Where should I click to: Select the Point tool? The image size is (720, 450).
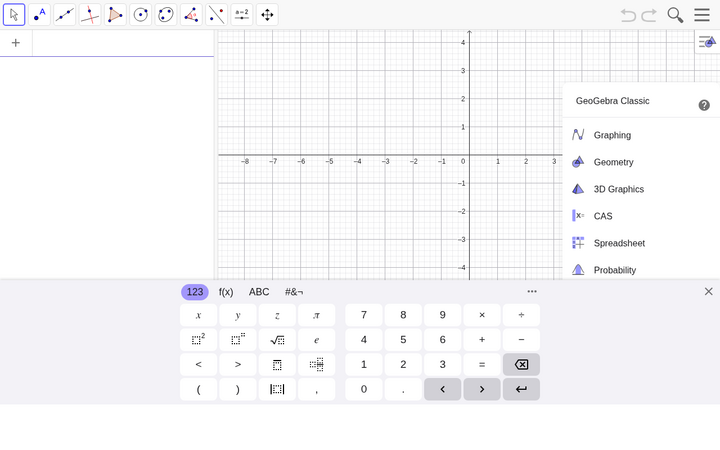click(39, 15)
